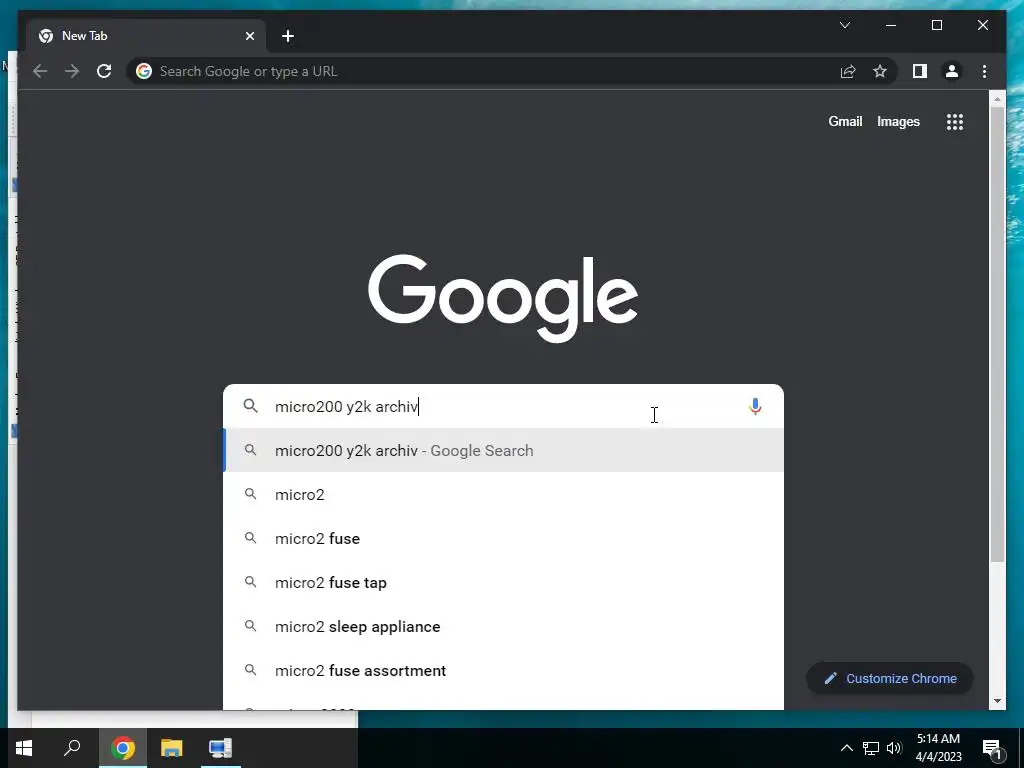This screenshot has width=1024, height=768.
Task: Open Google Images link
Action: [x=898, y=121]
